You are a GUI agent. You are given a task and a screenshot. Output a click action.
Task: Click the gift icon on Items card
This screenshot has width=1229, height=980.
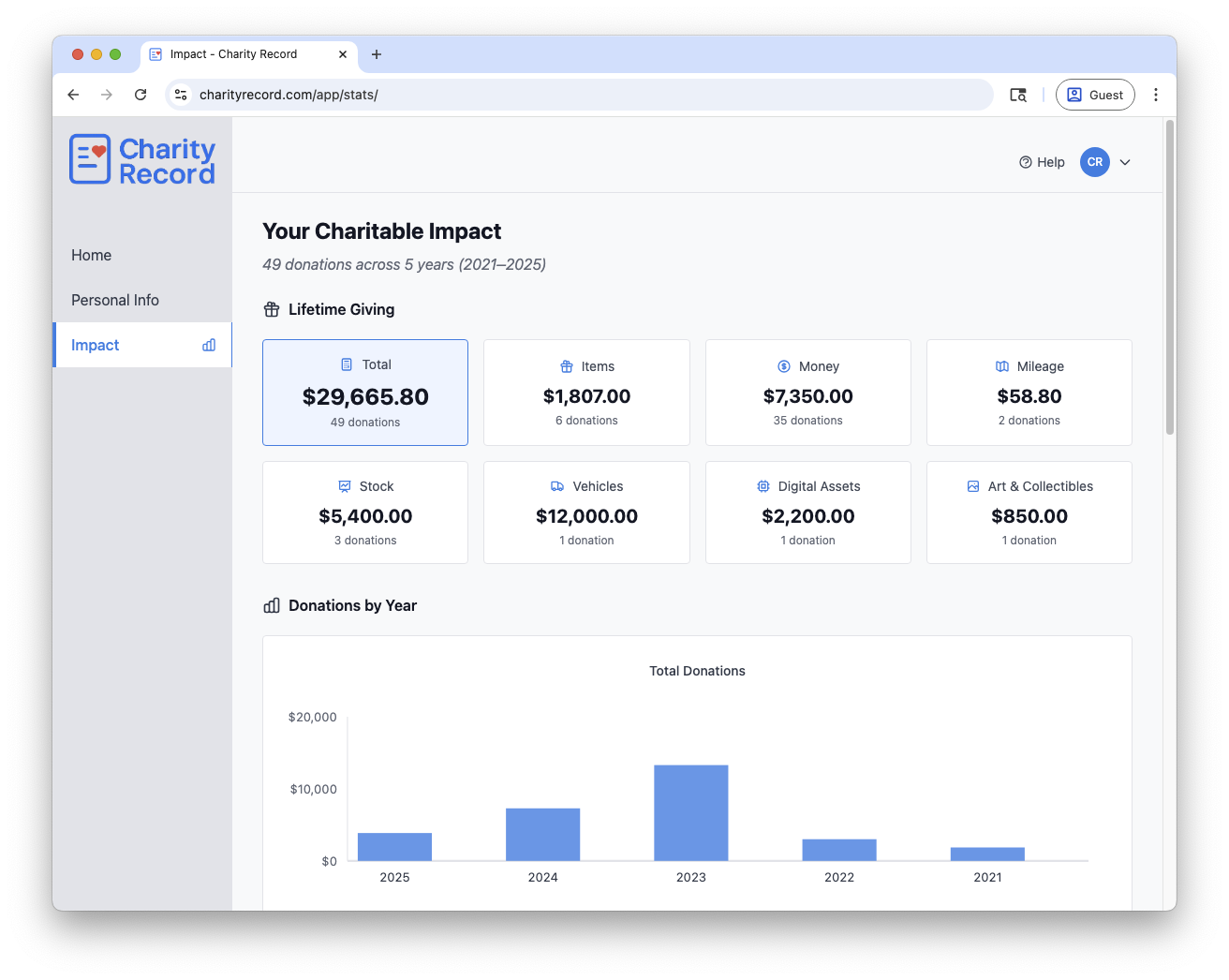pyautogui.click(x=567, y=366)
